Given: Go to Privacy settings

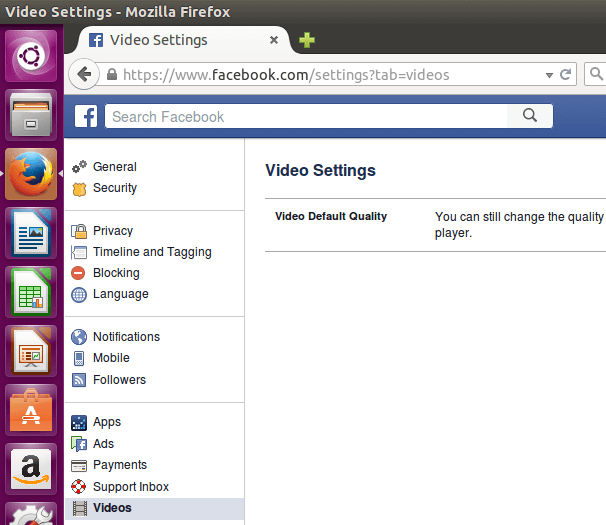Looking at the screenshot, I should (x=113, y=231).
